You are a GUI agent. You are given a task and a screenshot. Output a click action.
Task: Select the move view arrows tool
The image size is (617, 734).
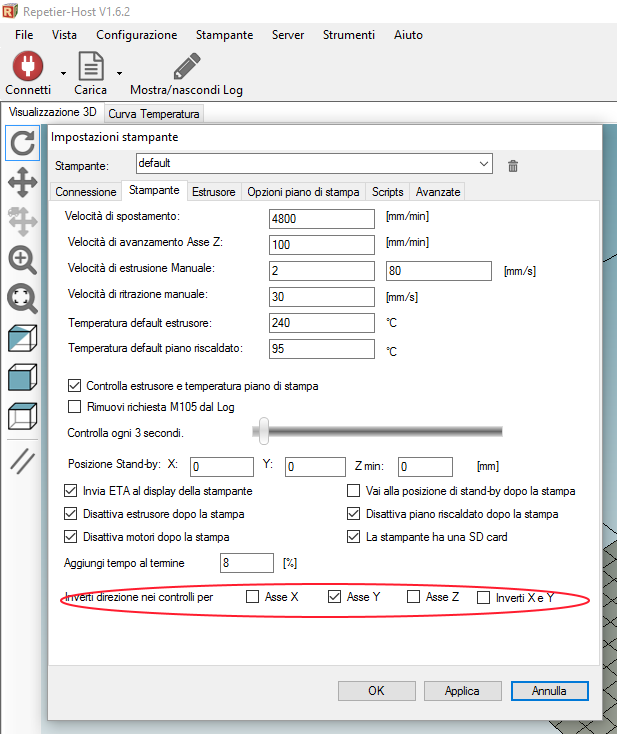tap(22, 182)
